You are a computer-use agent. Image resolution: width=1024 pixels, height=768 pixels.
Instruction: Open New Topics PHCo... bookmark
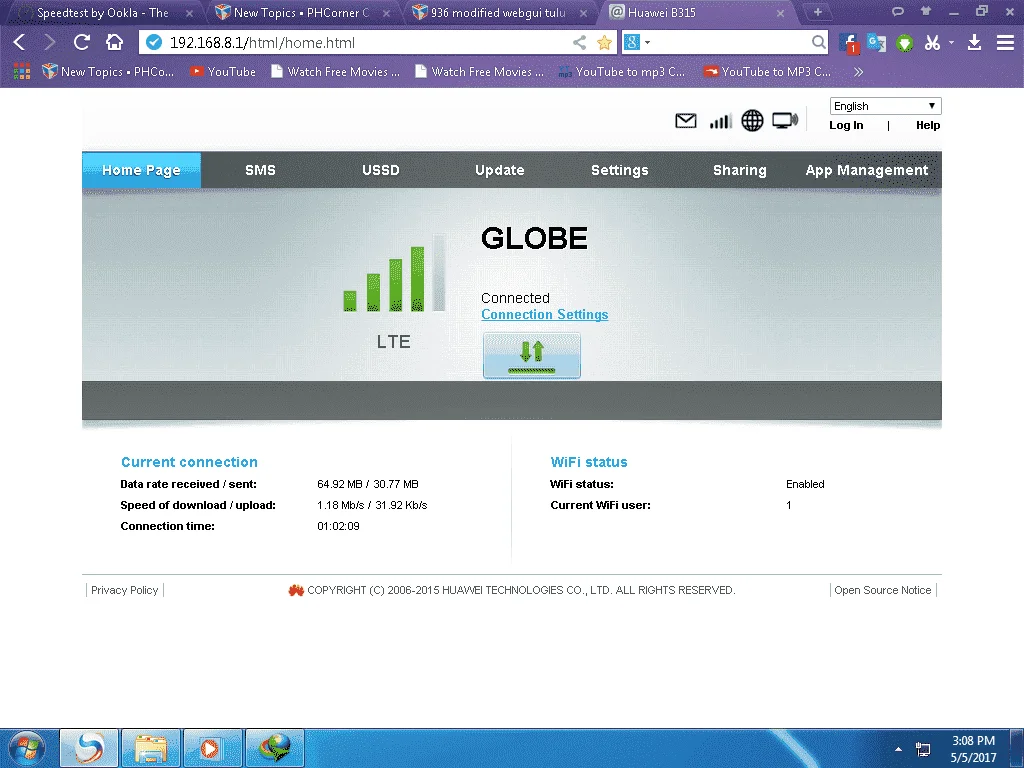108,72
